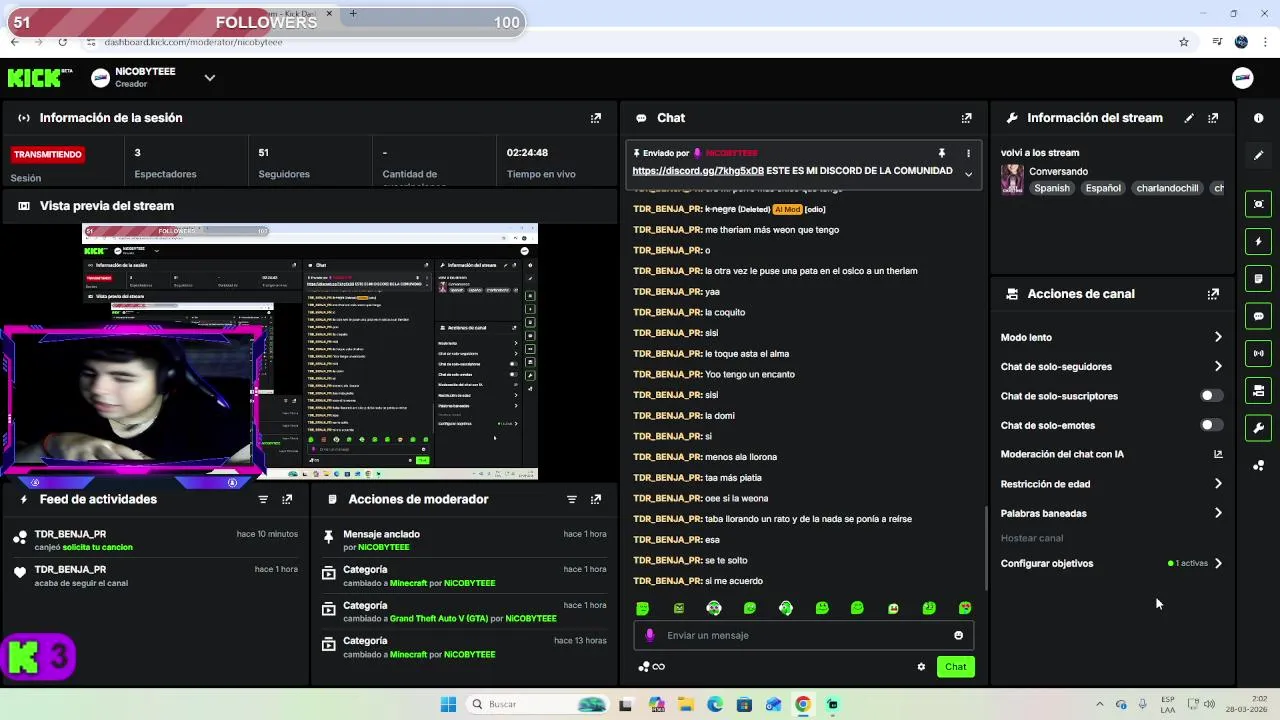This screenshot has width=1280, height=720.
Task: Click 'solicita tu cancion' in the activity feed
Action: coord(97,547)
